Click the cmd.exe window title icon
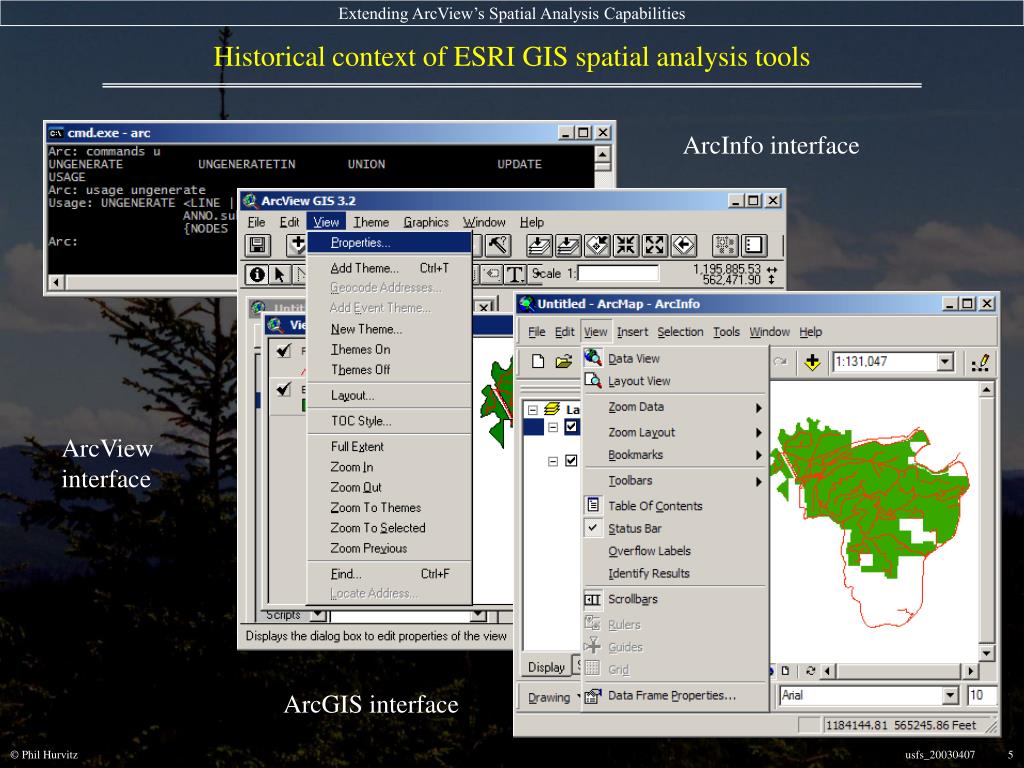The width and height of the screenshot is (1024, 768). point(56,133)
